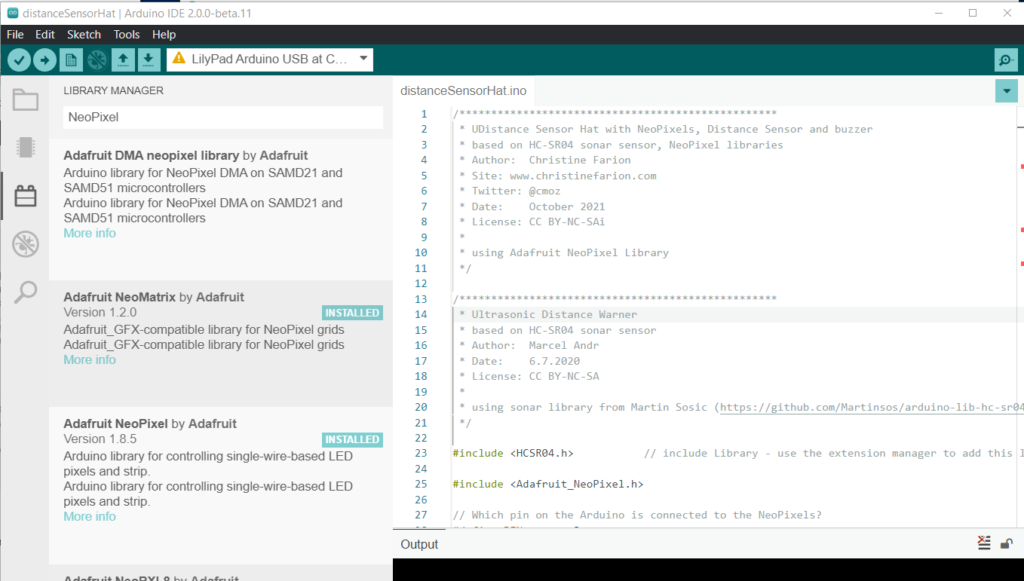Click the Output panel title
Image resolution: width=1024 pixels, height=581 pixels.
click(x=419, y=544)
